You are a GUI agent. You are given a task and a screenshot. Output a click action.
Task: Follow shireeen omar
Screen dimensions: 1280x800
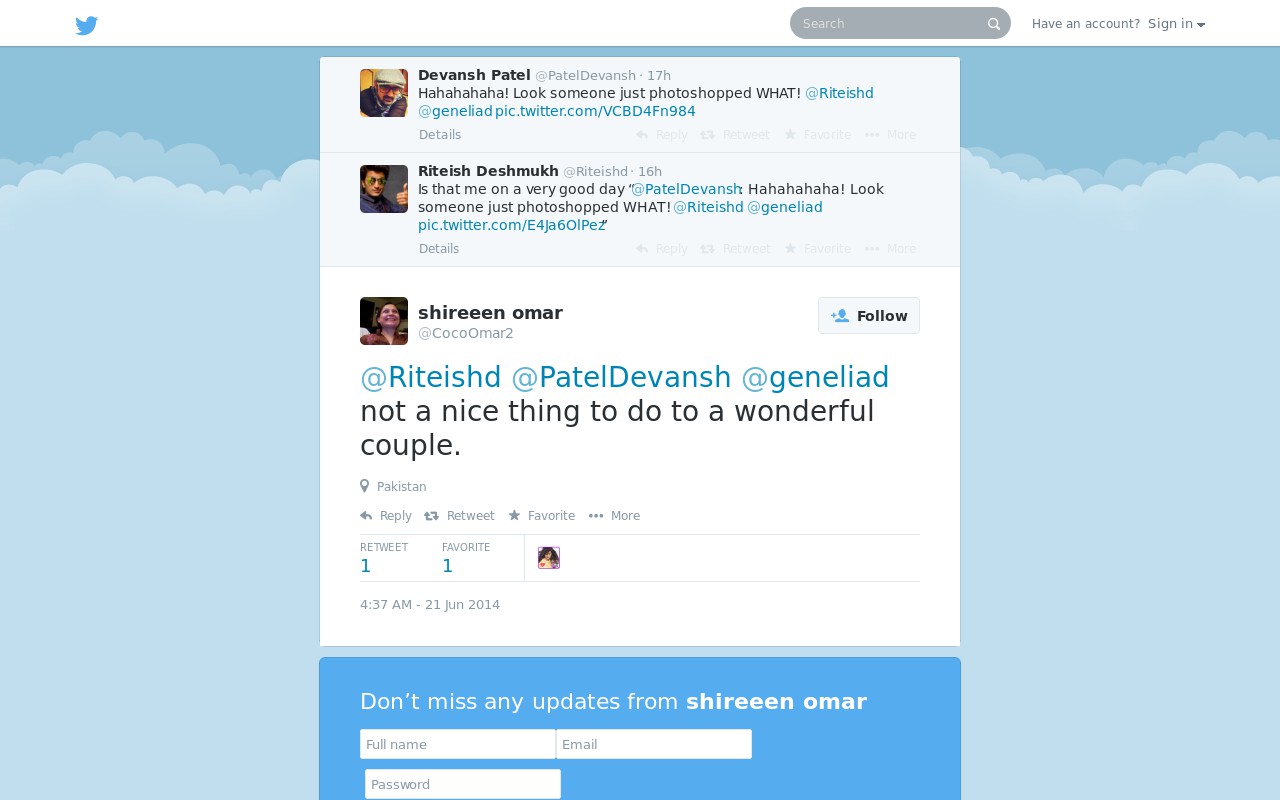869,316
